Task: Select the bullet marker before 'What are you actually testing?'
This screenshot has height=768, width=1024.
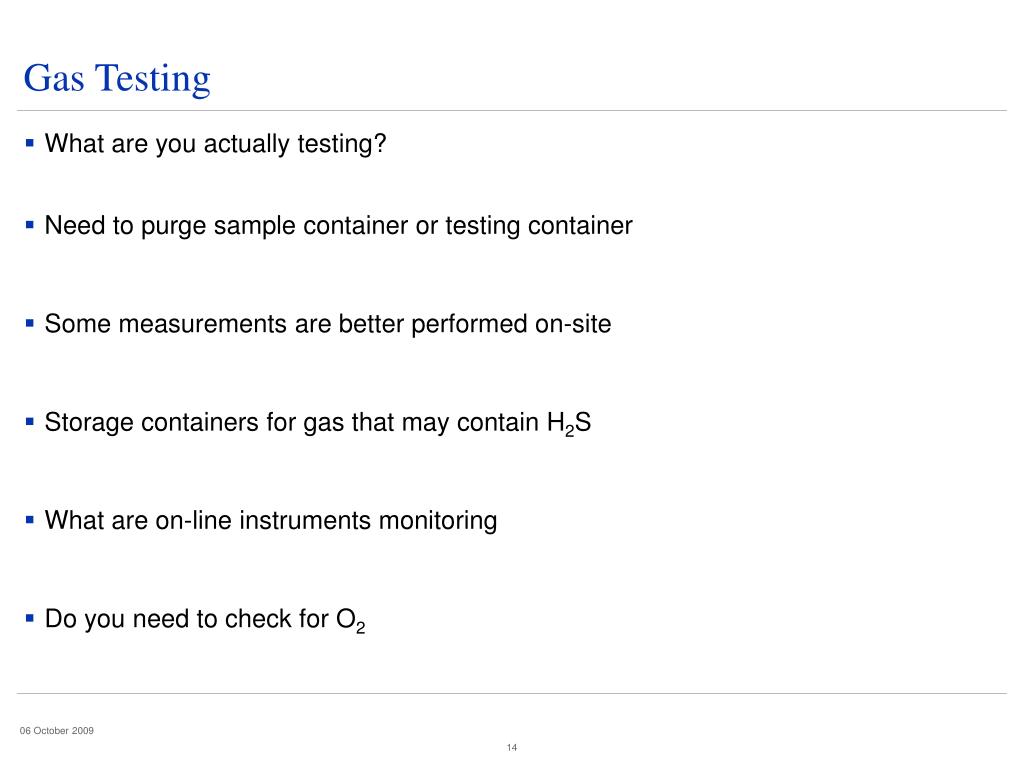Action: 29,142
